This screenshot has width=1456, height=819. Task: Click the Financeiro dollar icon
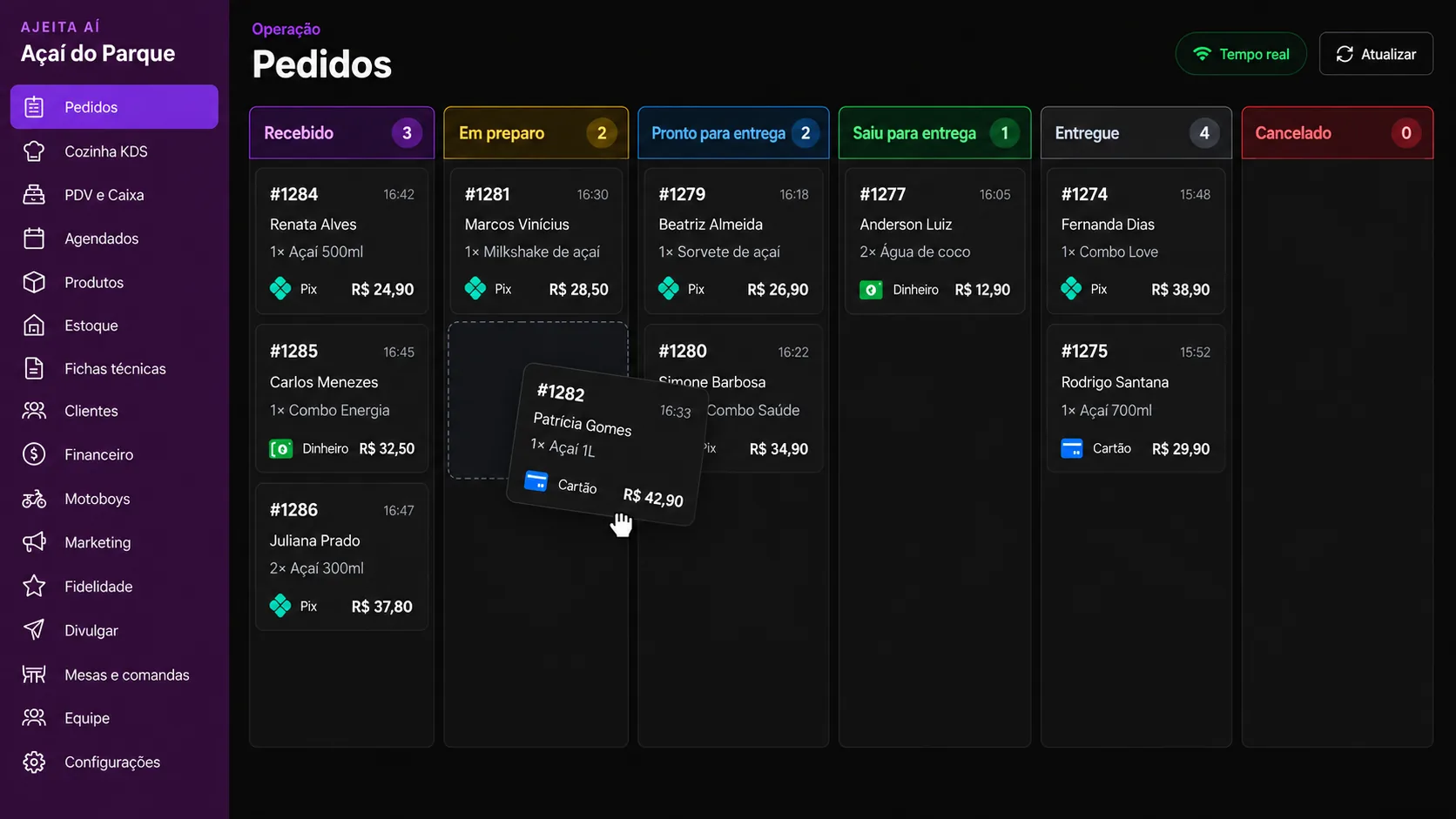[x=34, y=454]
